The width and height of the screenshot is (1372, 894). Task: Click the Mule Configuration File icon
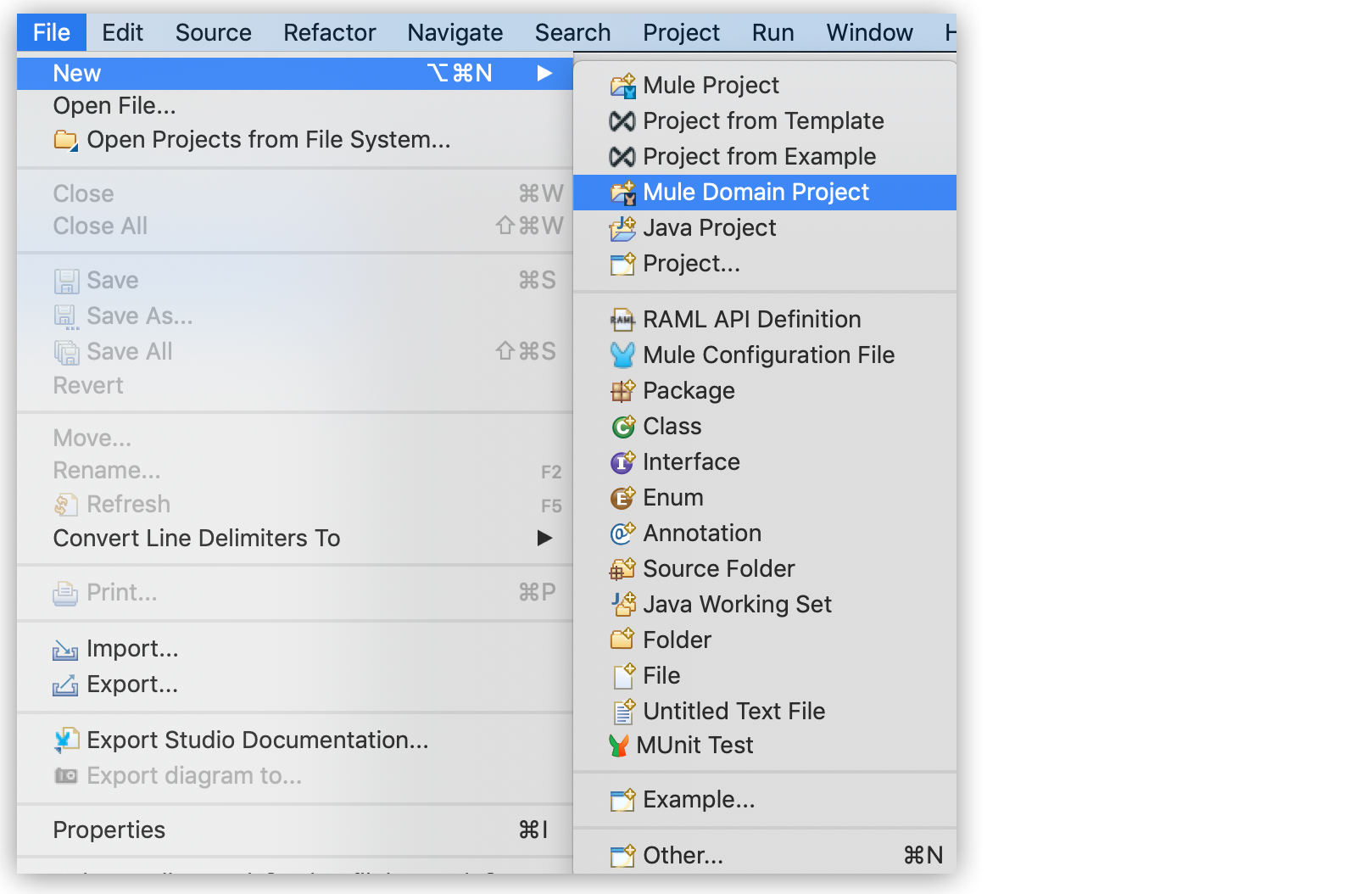pyautogui.click(x=624, y=355)
